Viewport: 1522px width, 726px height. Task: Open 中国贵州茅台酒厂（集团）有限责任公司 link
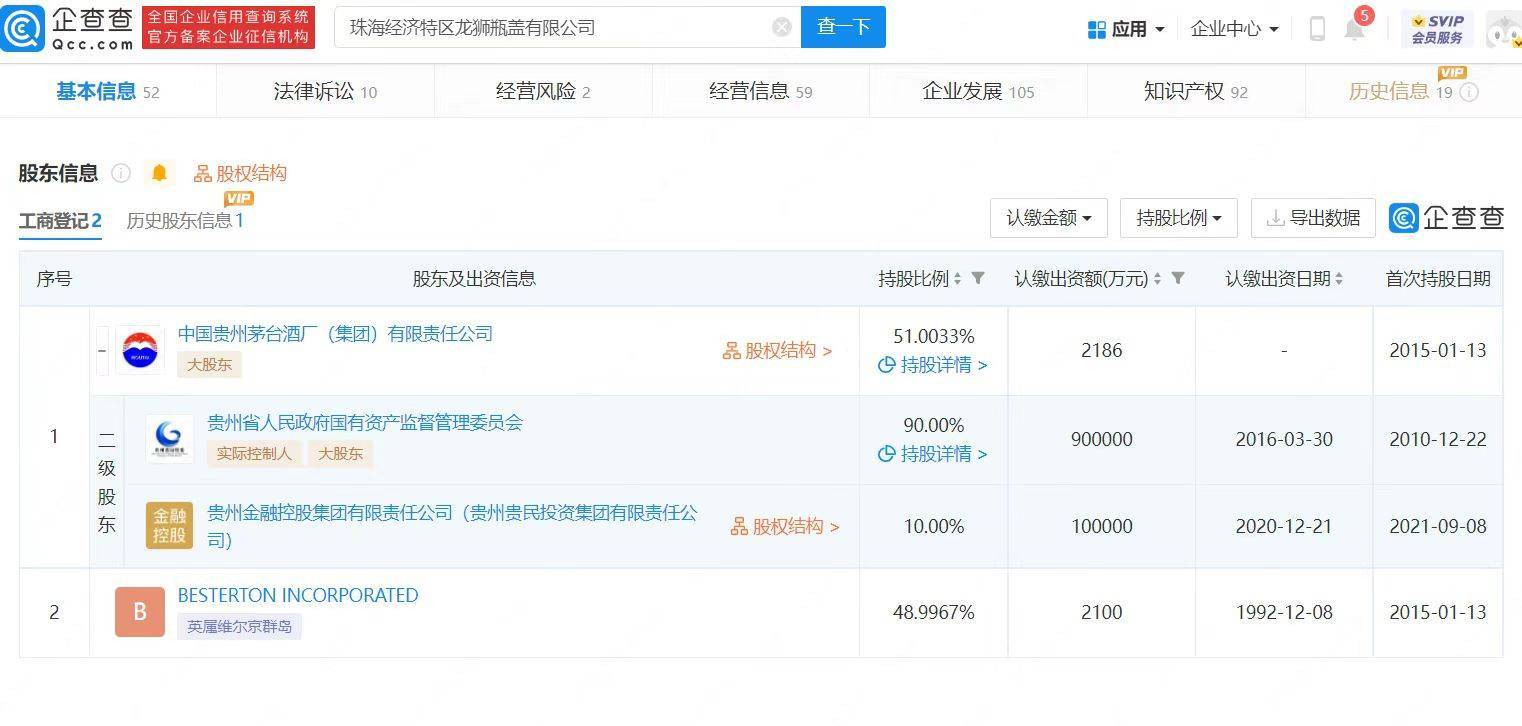[335, 334]
